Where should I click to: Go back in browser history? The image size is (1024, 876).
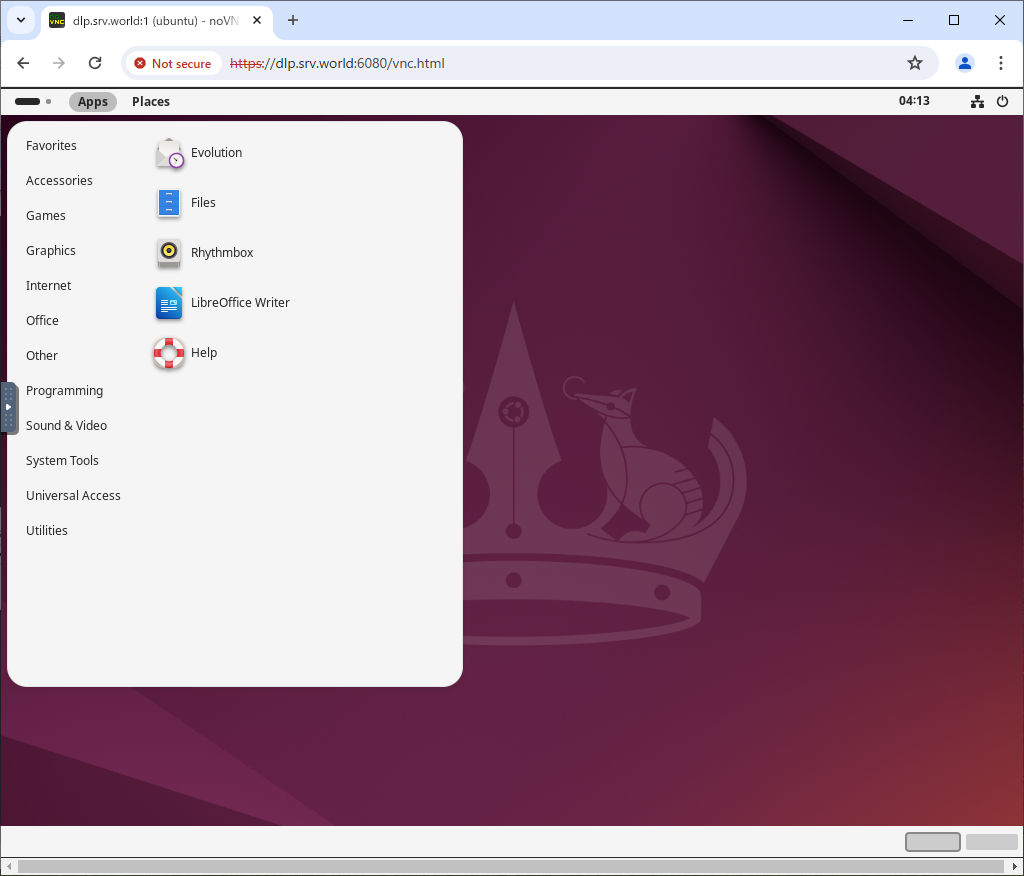tap(24, 63)
